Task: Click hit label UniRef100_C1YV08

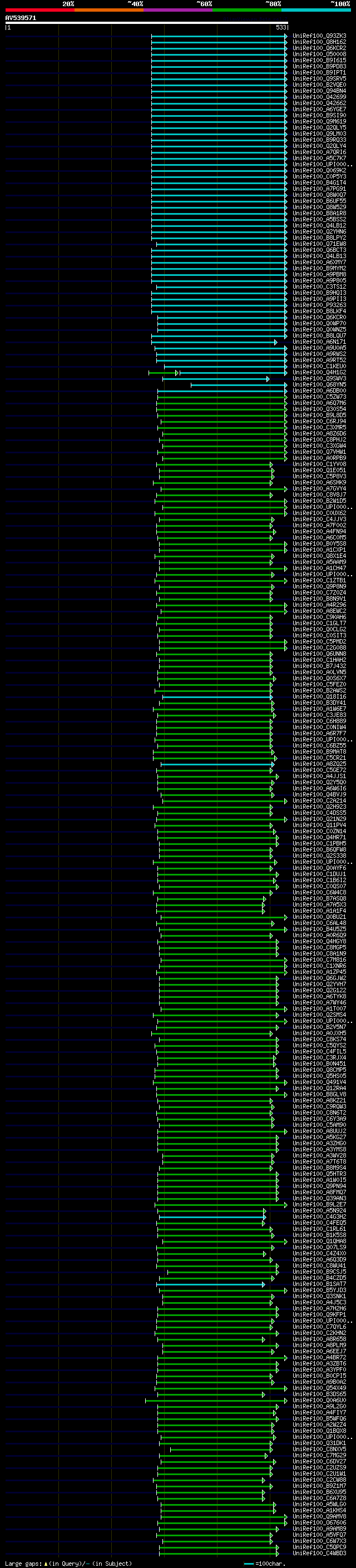Action: [319, 464]
